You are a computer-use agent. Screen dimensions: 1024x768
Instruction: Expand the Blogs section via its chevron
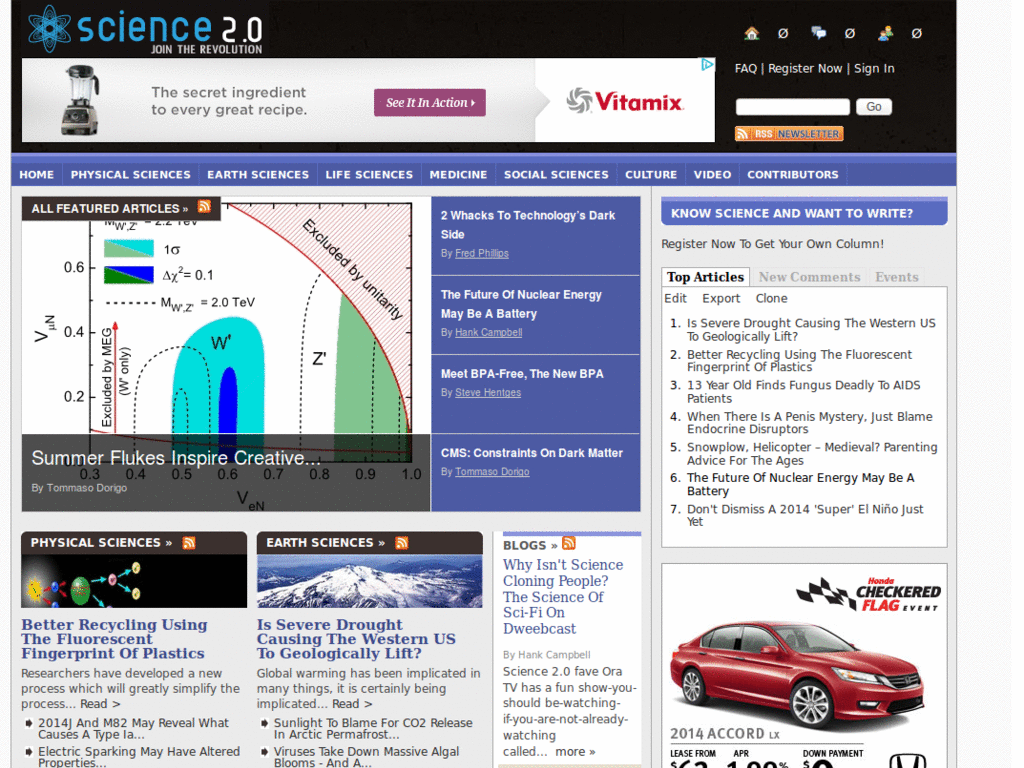coord(552,544)
